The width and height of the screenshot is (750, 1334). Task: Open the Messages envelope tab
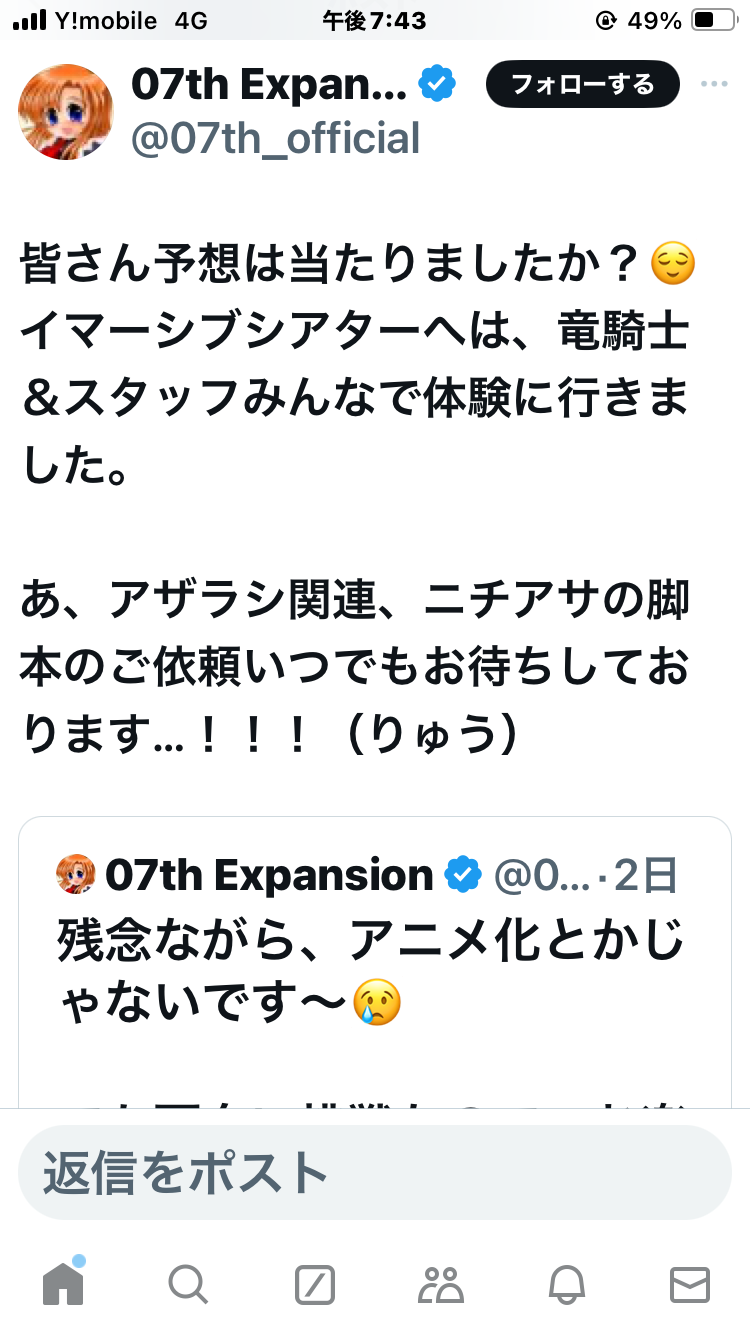690,1284
